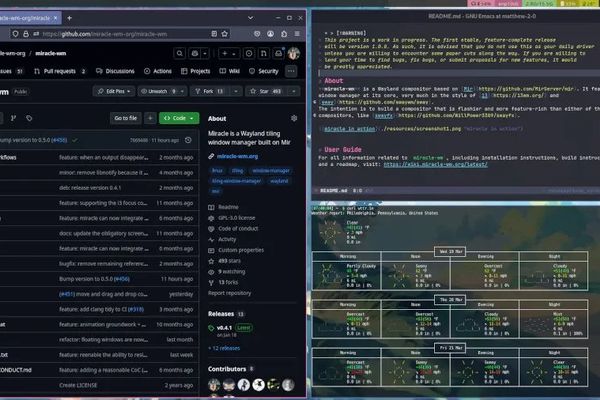Open the GitHub issues circle icon

[x=249, y=53]
